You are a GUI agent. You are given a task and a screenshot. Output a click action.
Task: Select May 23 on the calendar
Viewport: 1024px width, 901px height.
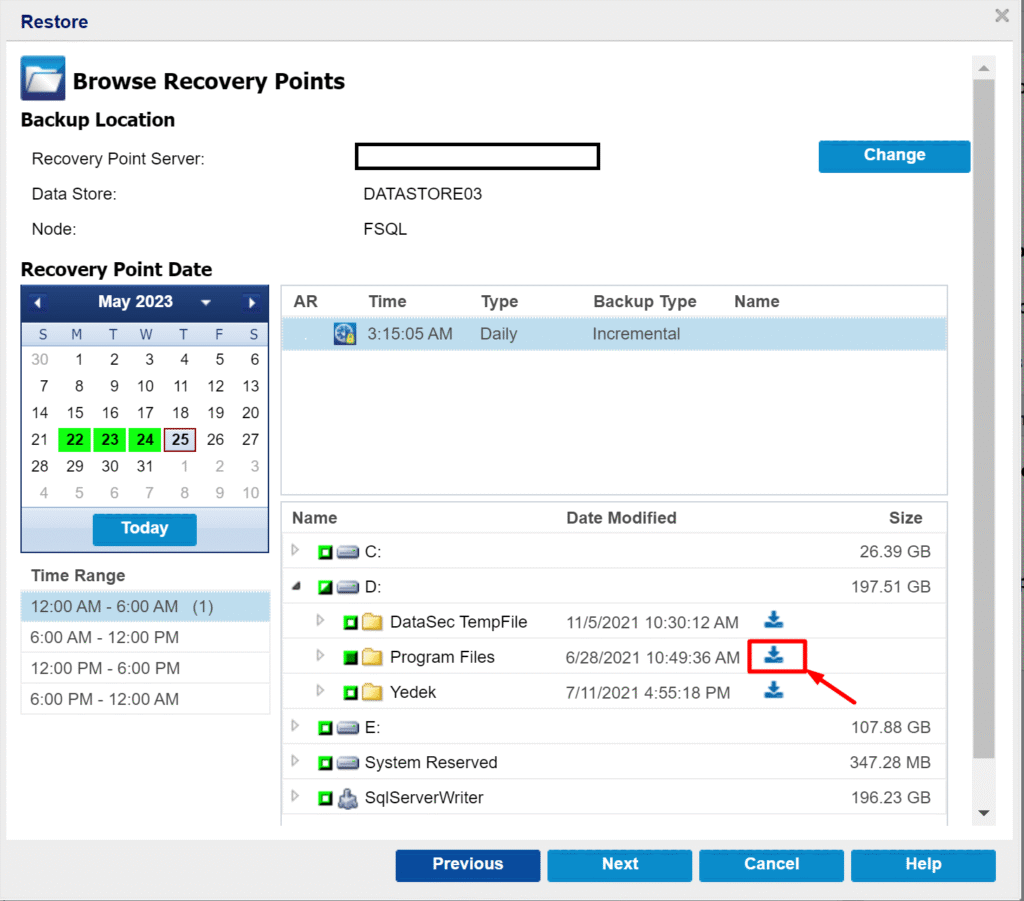pos(110,440)
